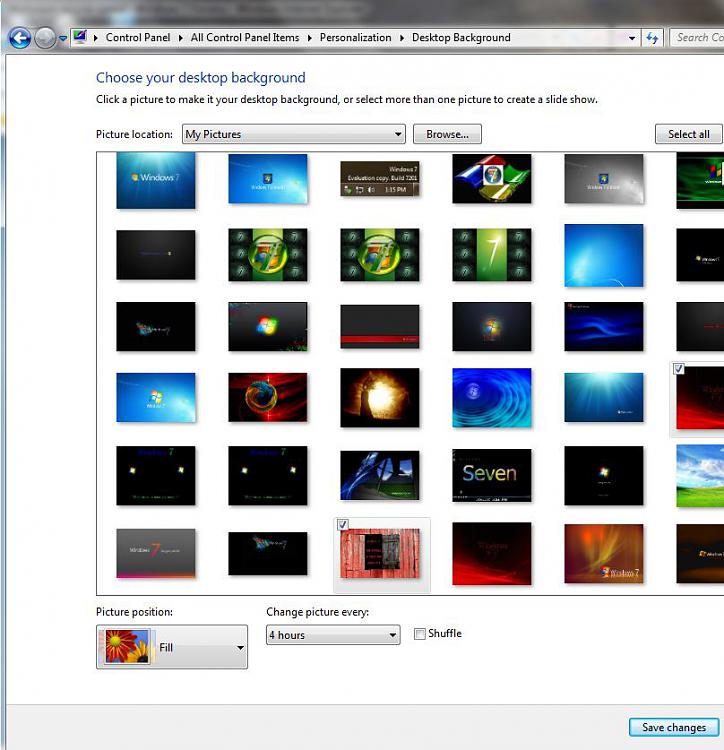724x750 pixels.
Task: Go to All Control Panel Items breadcrumb
Action: pos(245,37)
